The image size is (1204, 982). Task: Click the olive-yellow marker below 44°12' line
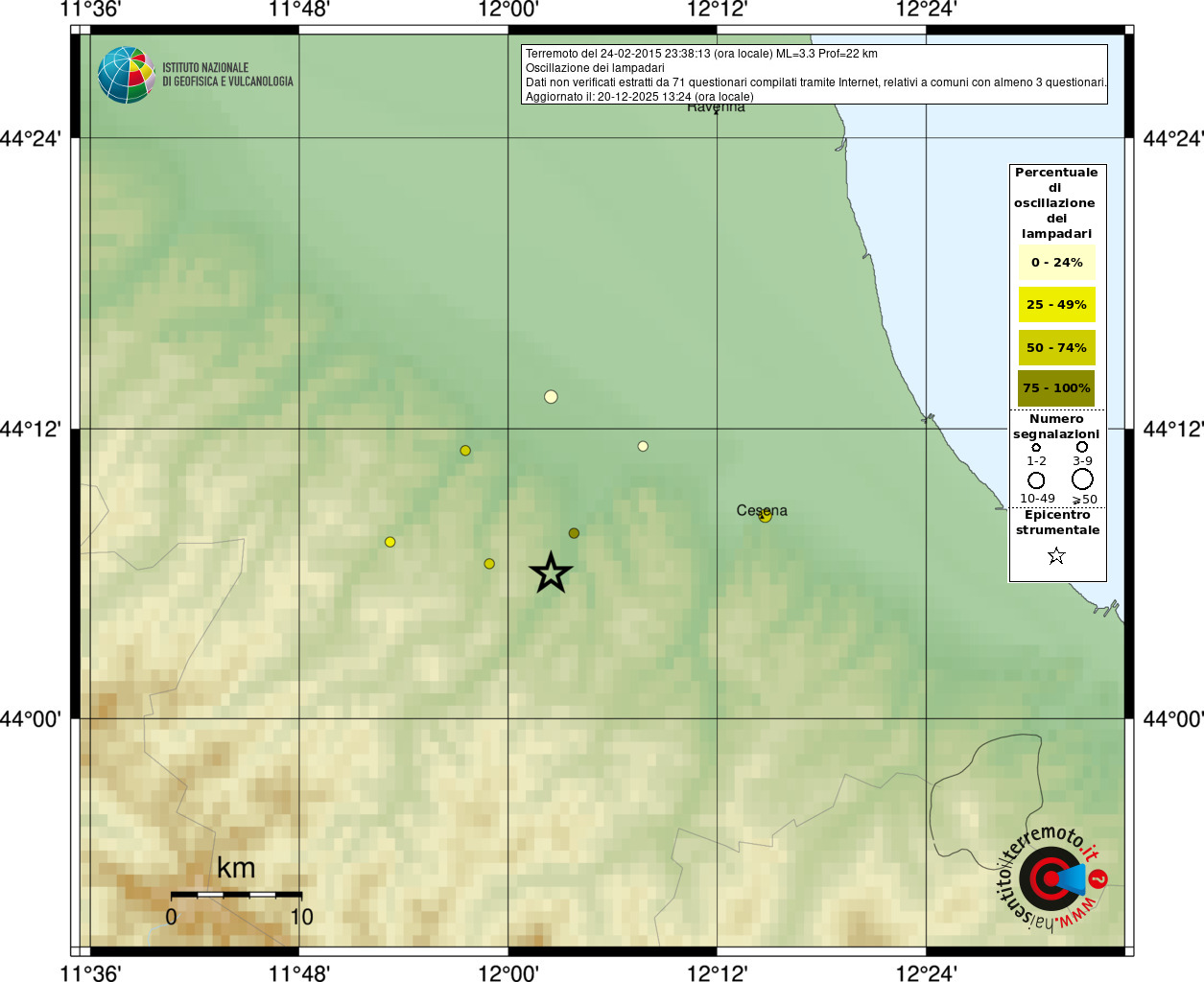465,451
